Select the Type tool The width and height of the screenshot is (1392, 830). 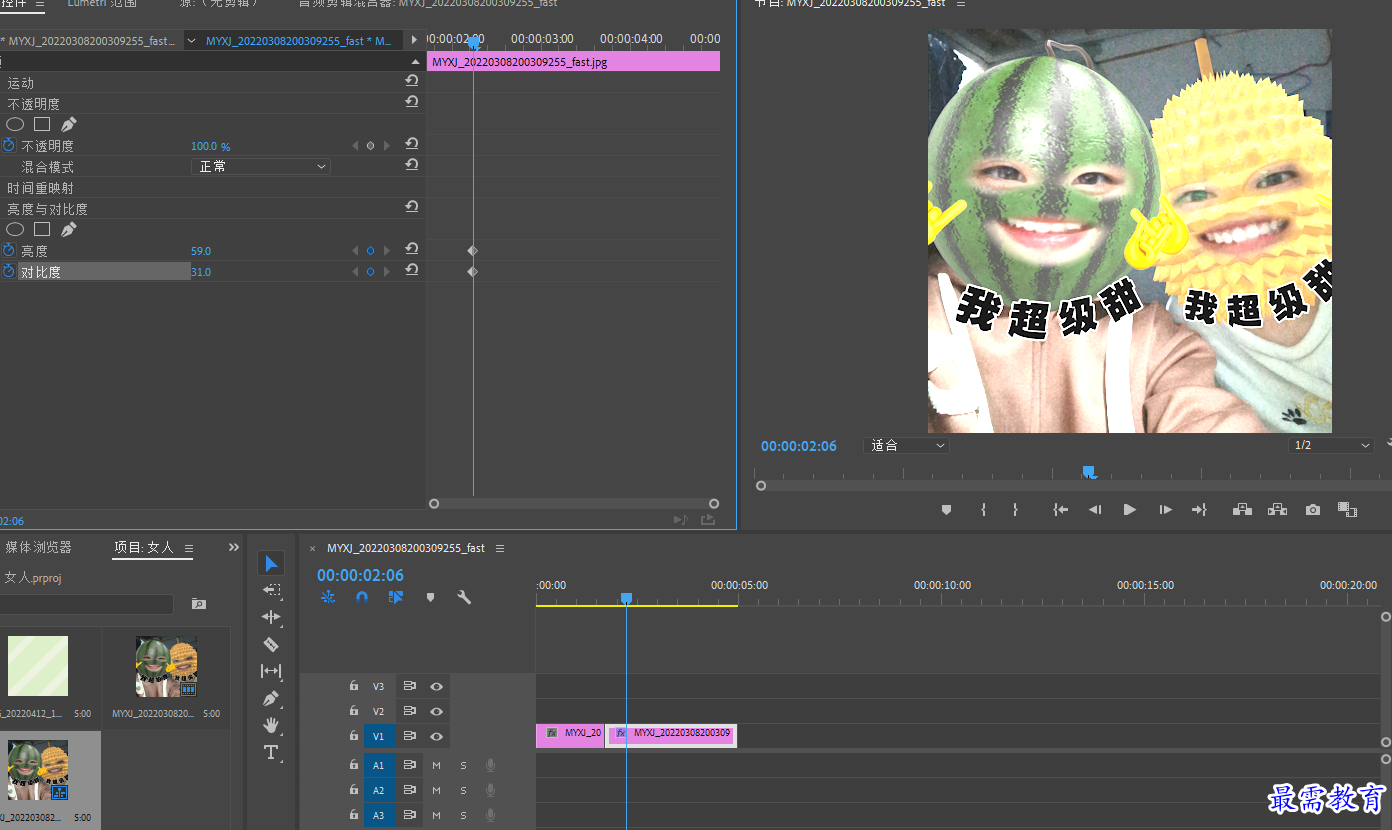(x=271, y=752)
